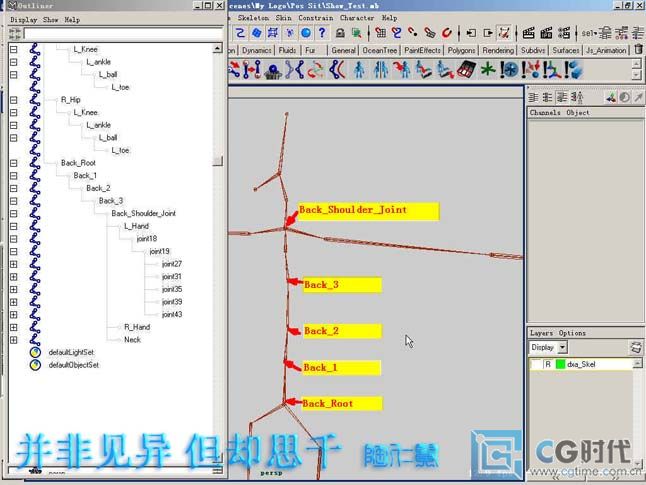Click the blue surface patch mask icon
Image resolution: width=646 pixels, height=485 pixels.
[x=257, y=33]
